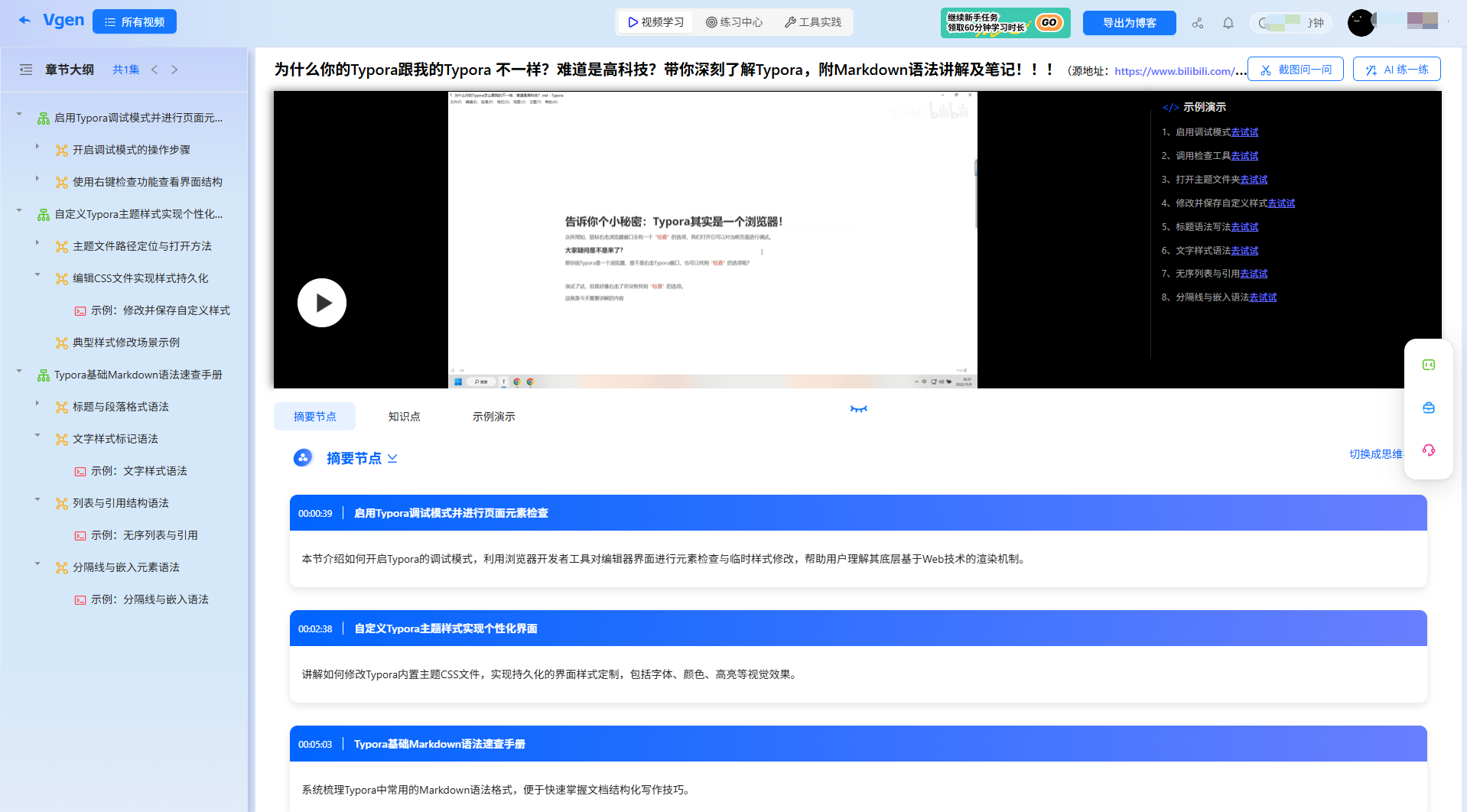The height and width of the screenshot is (812, 1467).
Task: Click 去试试 for 标题语法写法
Action: (1244, 227)
